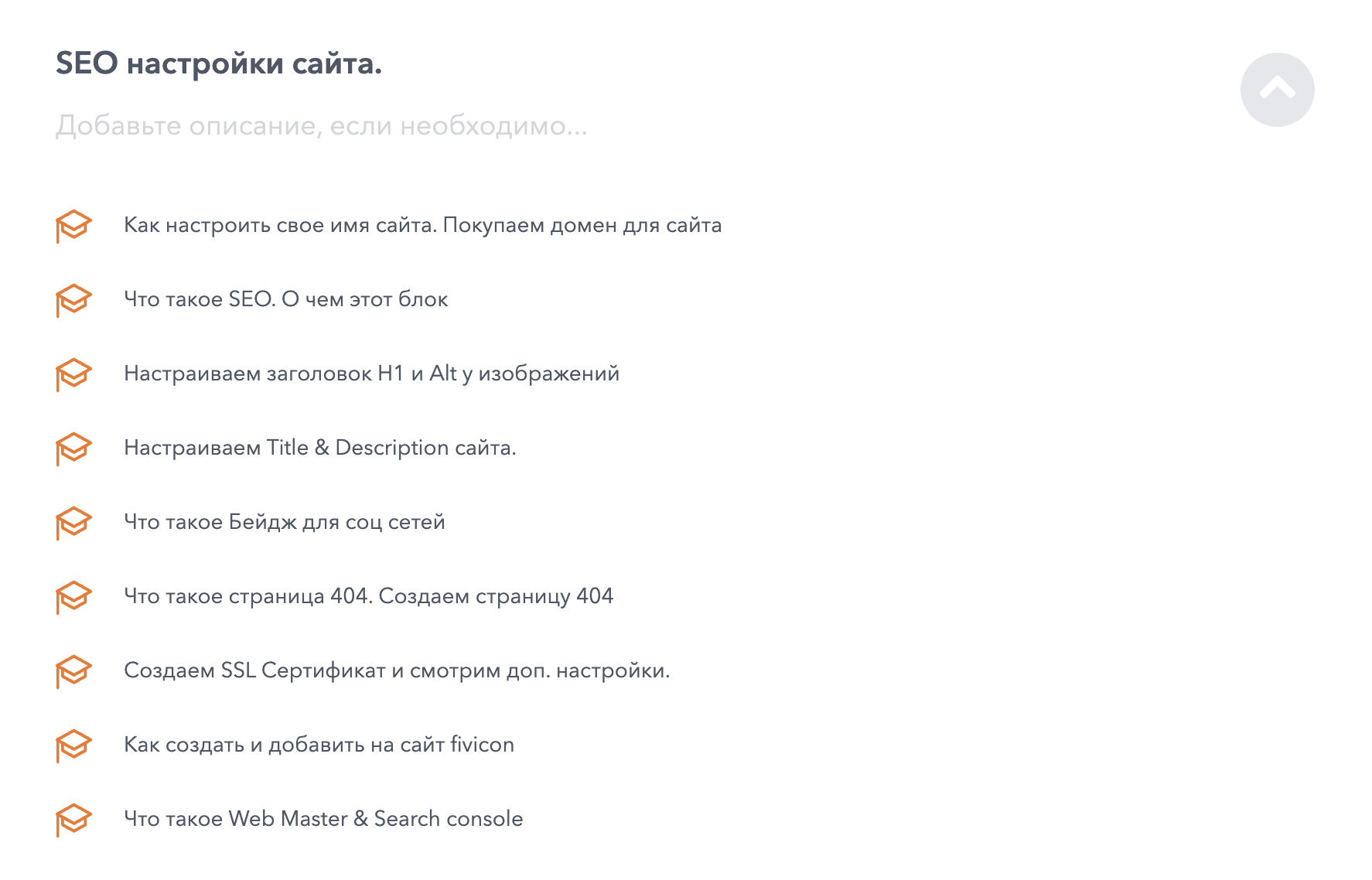Open lesson 'Что такое Бейдж для соц сетей'
1372x880 pixels.
[284, 522]
